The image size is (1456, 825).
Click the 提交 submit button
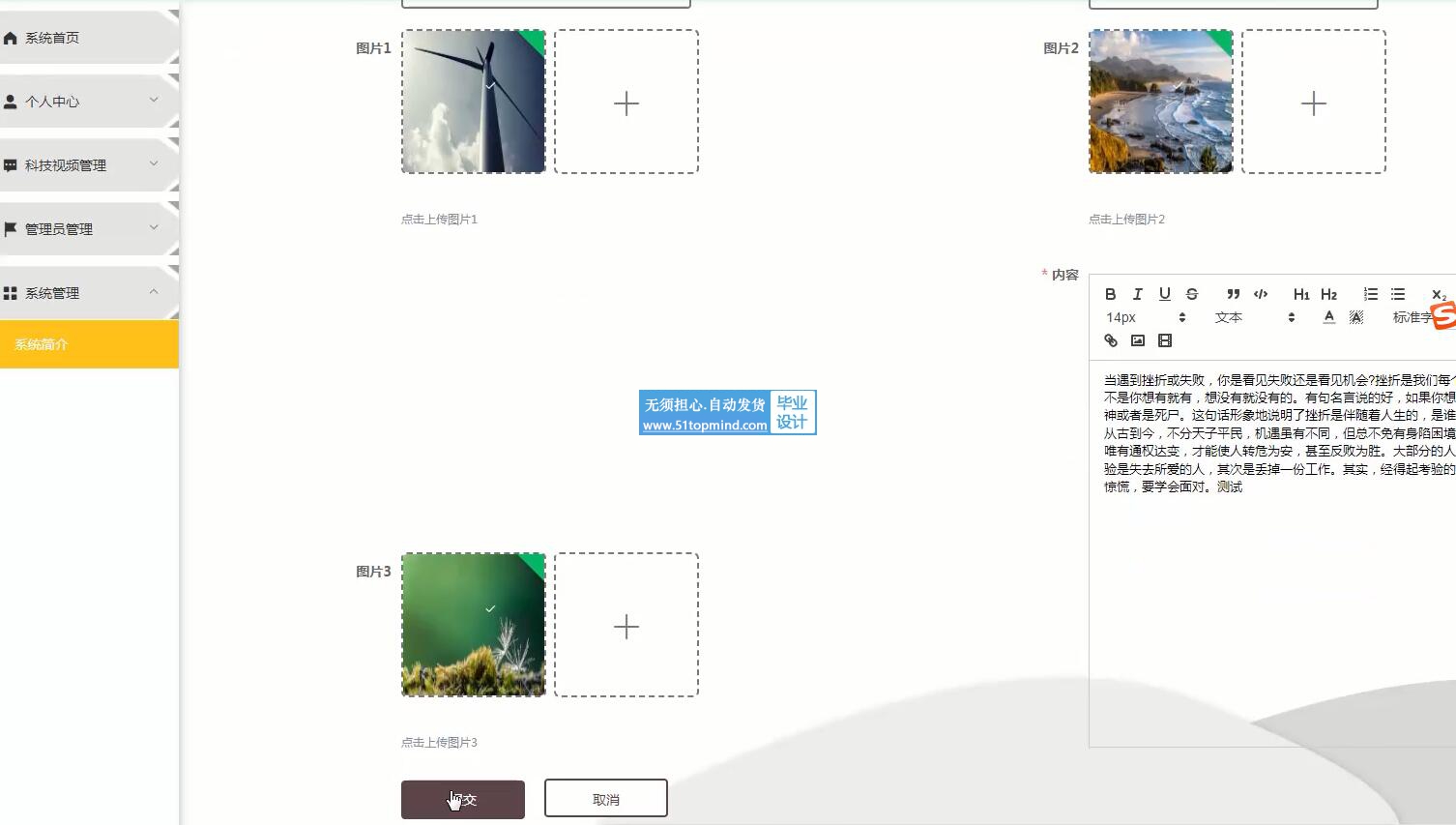tap(463, 800)
